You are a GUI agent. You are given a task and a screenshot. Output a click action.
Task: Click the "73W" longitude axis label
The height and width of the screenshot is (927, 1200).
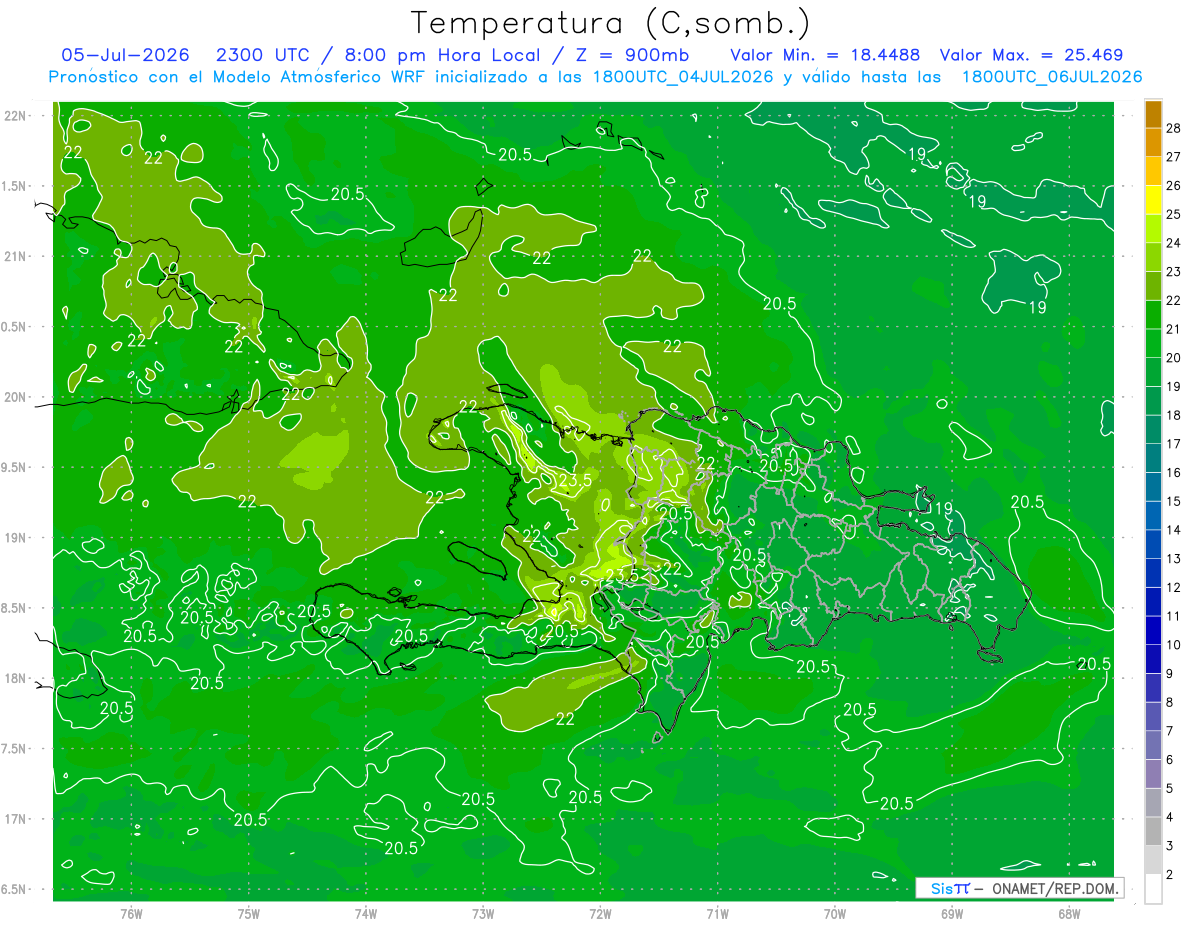pyautogui.click(x=483, y=914)
